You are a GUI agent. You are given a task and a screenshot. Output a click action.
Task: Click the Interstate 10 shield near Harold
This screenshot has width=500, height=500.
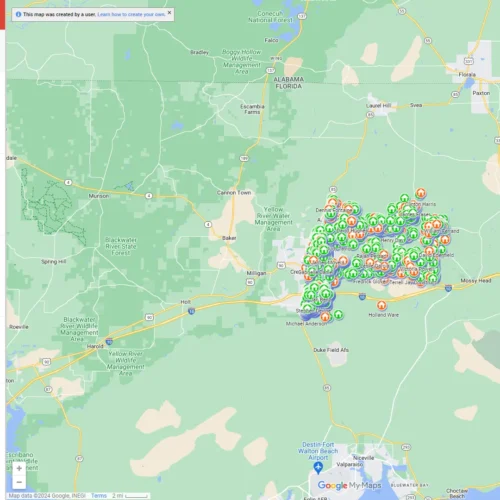[x=109, y=341]
